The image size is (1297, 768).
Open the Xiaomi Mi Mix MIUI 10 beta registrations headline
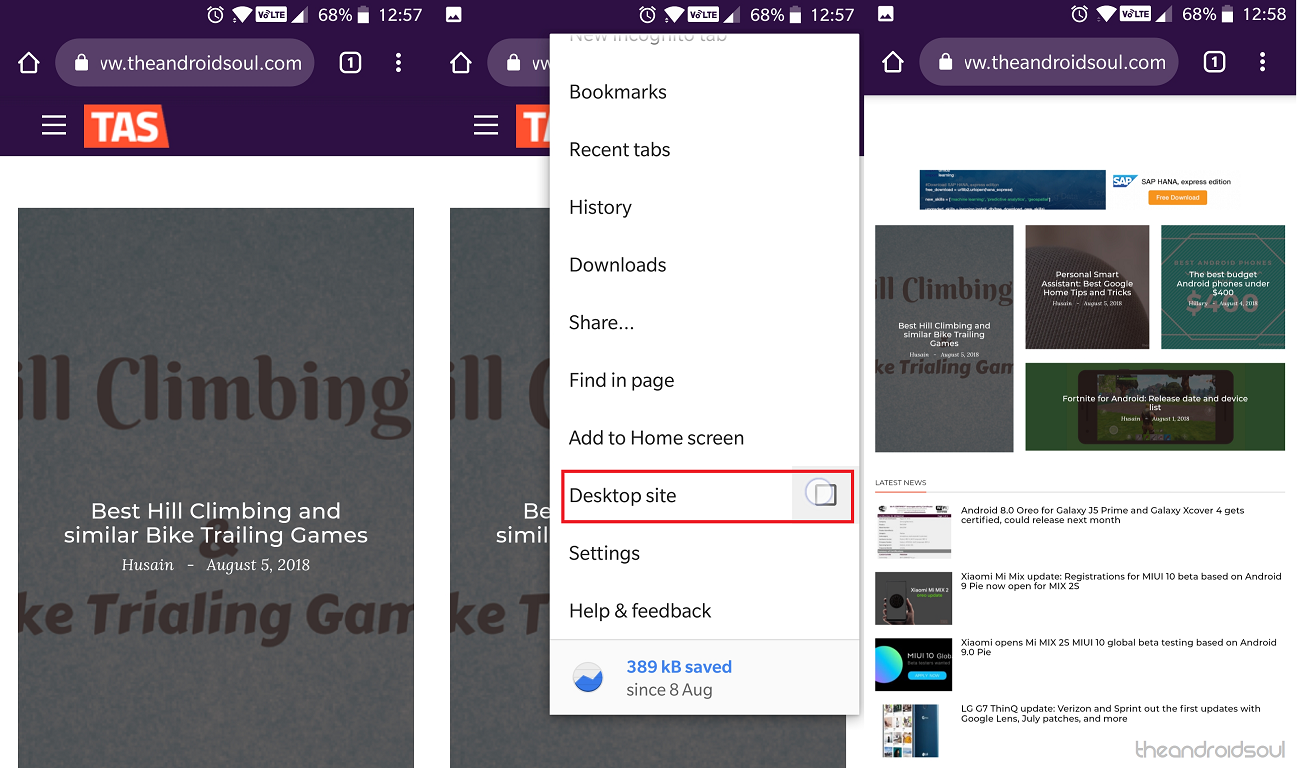pyautogui.click(x=1121, y=581)
